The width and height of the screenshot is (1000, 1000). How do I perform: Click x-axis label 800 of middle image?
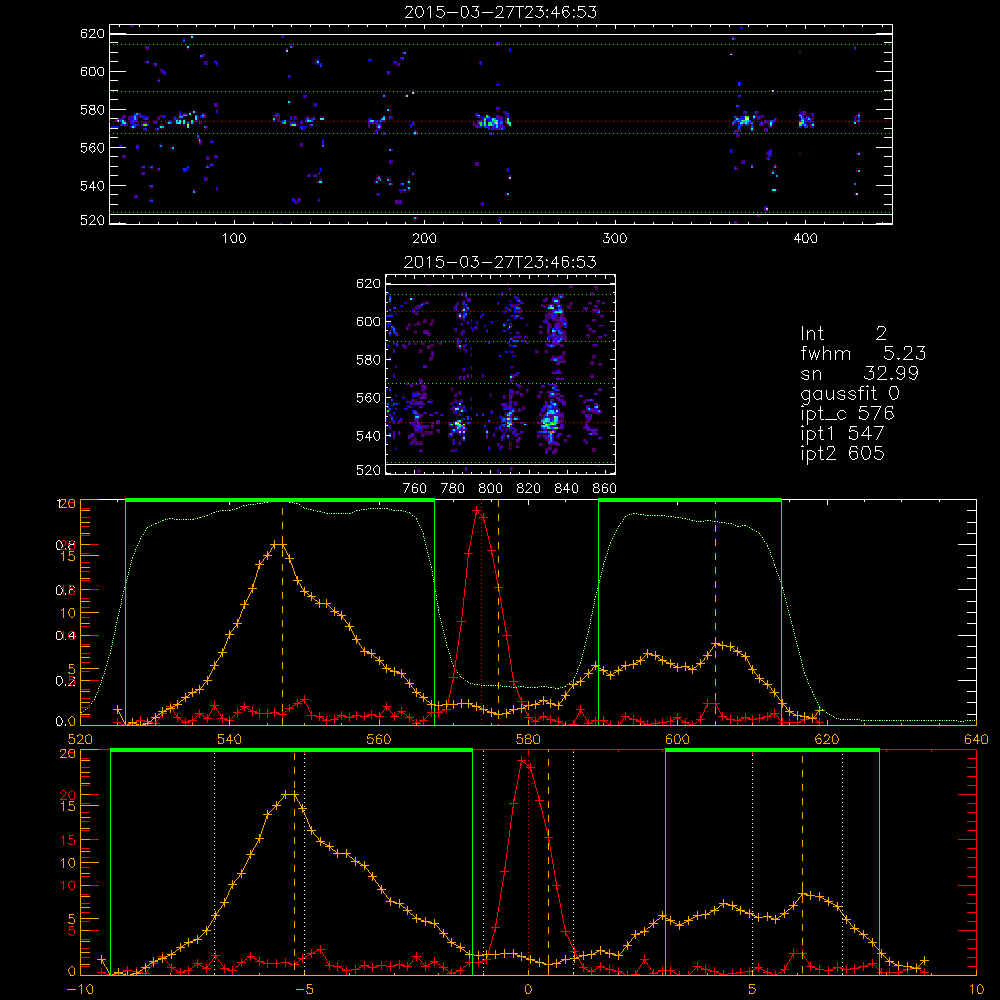point(490,489)
